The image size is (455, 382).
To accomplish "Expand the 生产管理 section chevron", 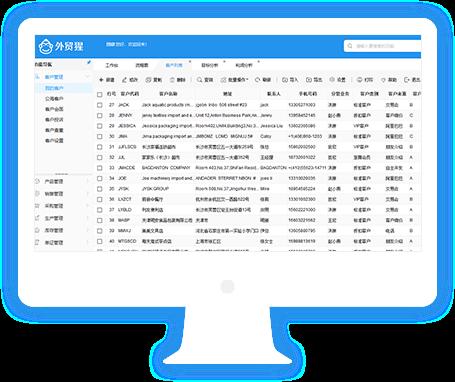I will (x=88, y=218).
